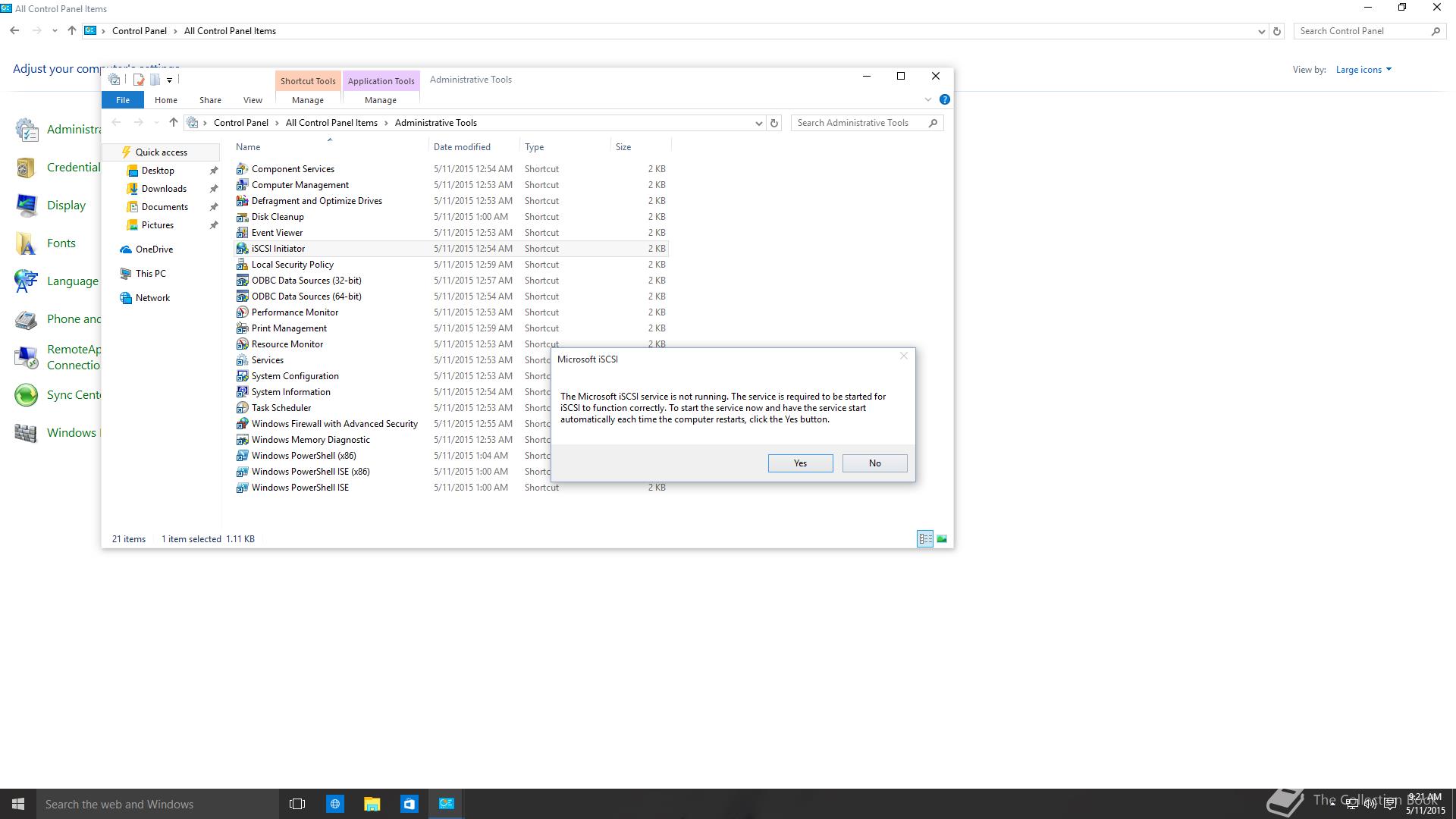Open the View ribbon tab

253,100
